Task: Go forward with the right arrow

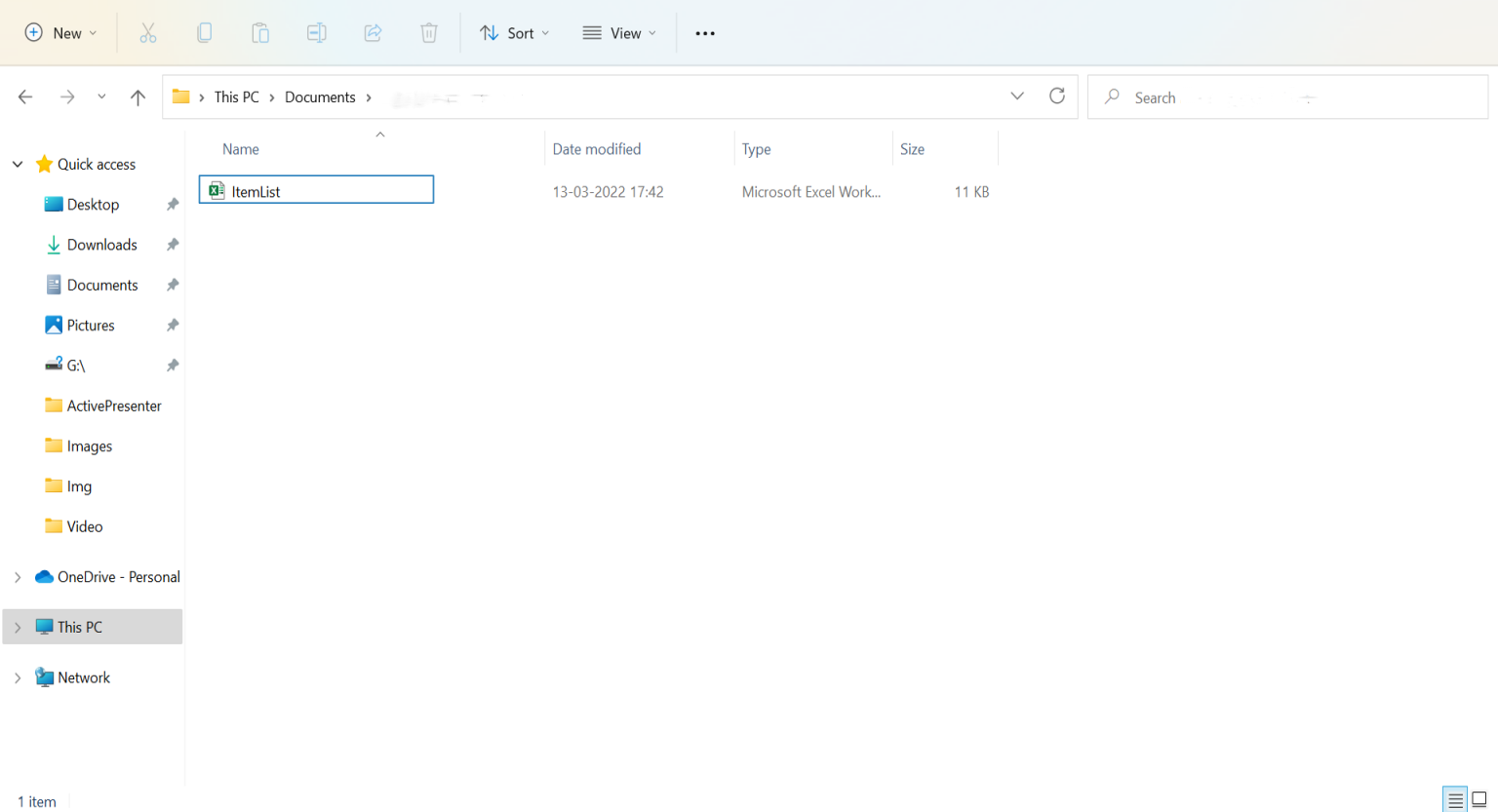Action: click(67, 97)
